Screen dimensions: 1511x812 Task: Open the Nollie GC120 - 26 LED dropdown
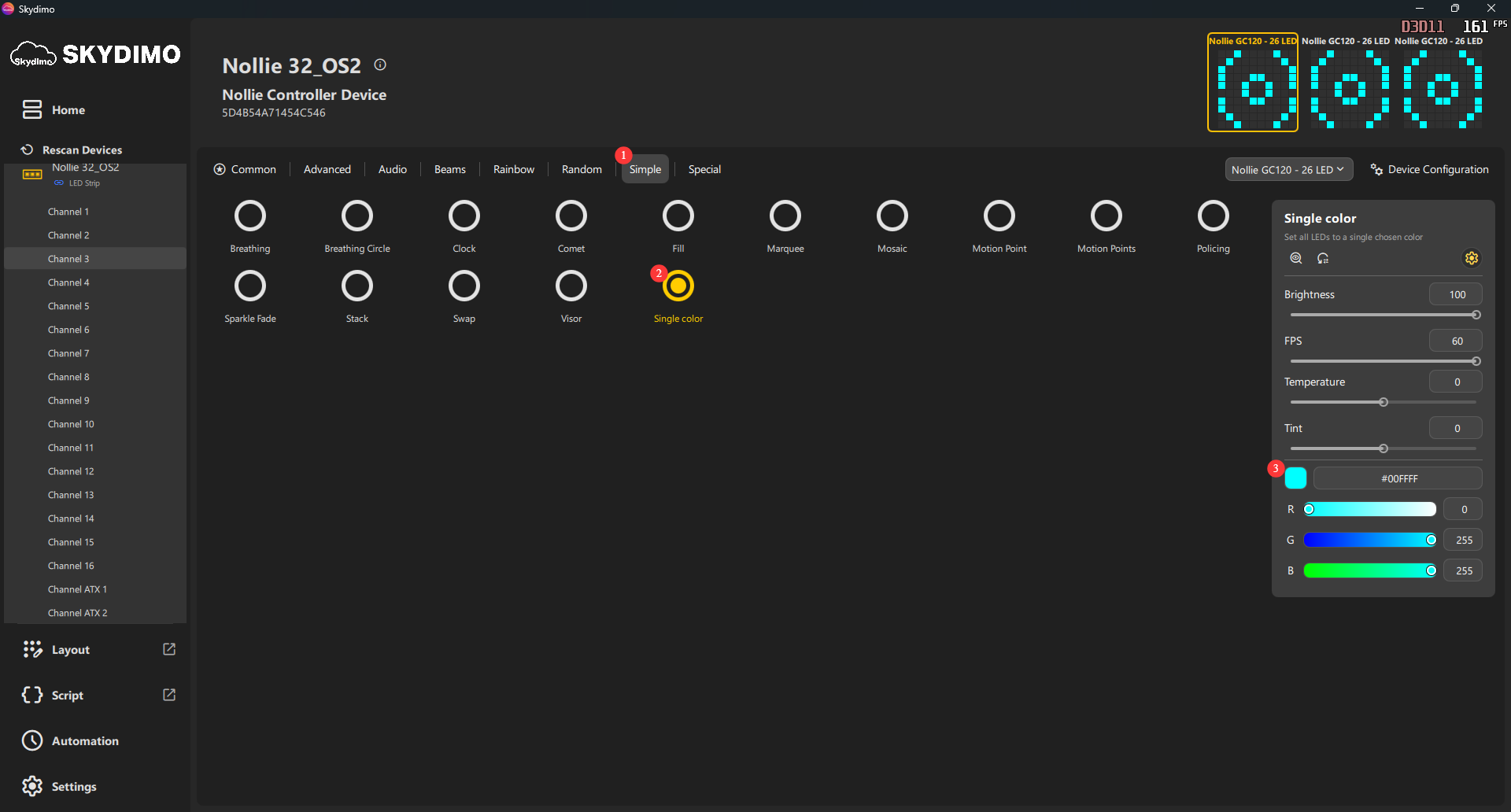(x=1289, y=169)
